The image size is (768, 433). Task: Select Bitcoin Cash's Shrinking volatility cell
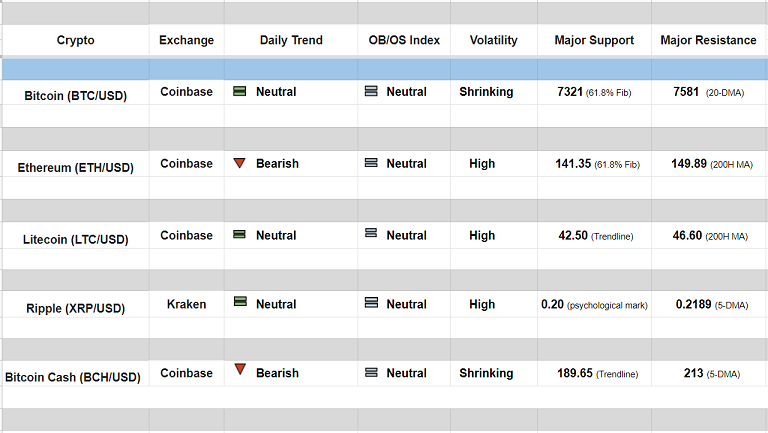click(486, 373)
